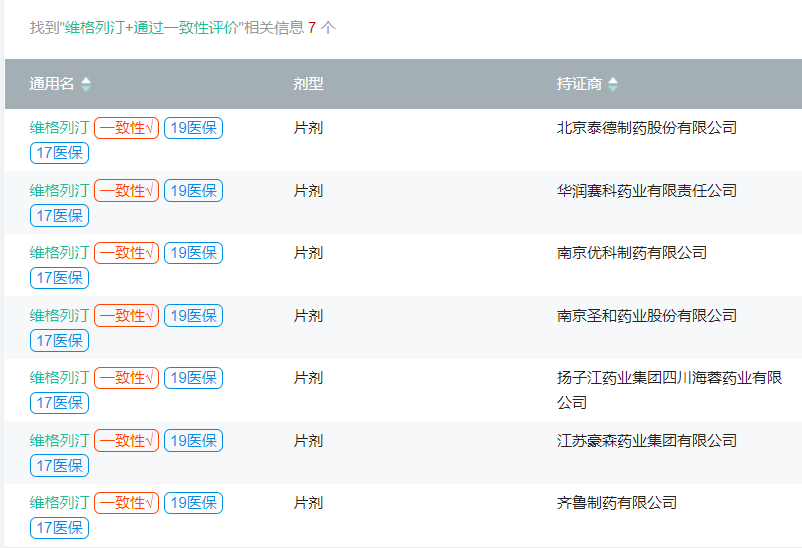The width and height of the screenshot is (802, 548).
Task: Open 维格列汀 link in 齐鲁制药 row
Action: coord(59,502)
